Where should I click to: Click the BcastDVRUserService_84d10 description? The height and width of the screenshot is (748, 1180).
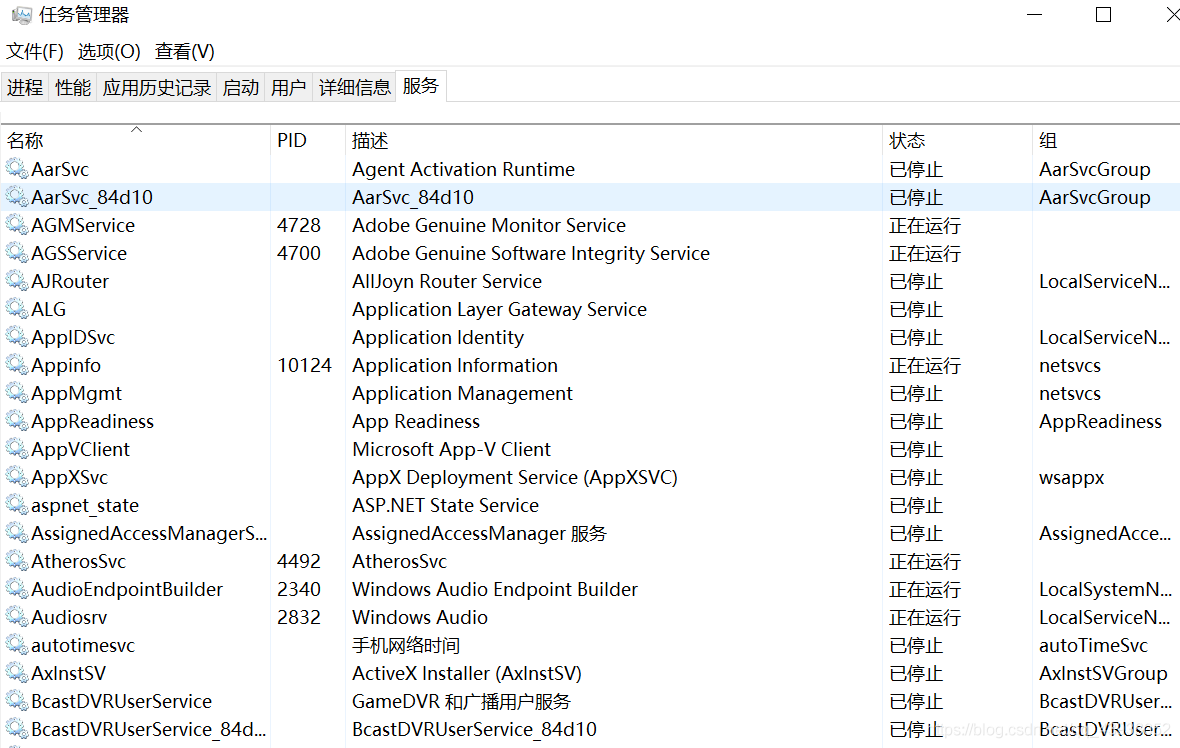474,729
